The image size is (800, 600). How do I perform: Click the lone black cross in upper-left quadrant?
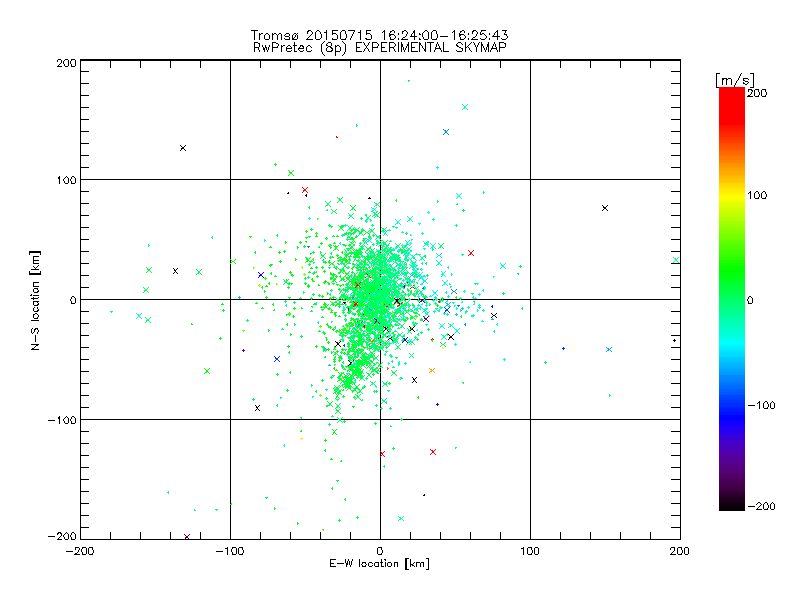click(x=183, y=148)
